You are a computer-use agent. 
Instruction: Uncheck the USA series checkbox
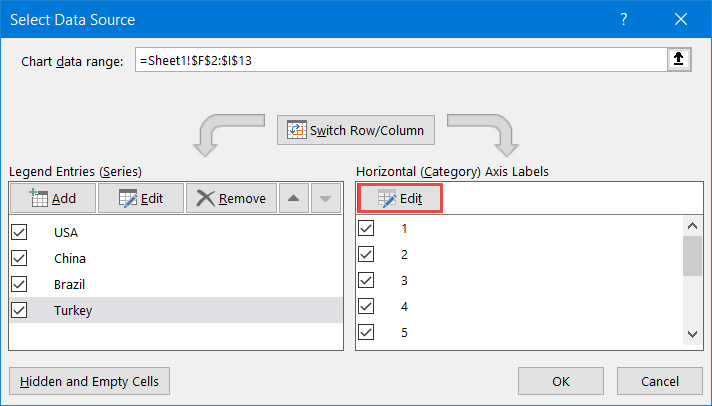click(x=19, y=232)
